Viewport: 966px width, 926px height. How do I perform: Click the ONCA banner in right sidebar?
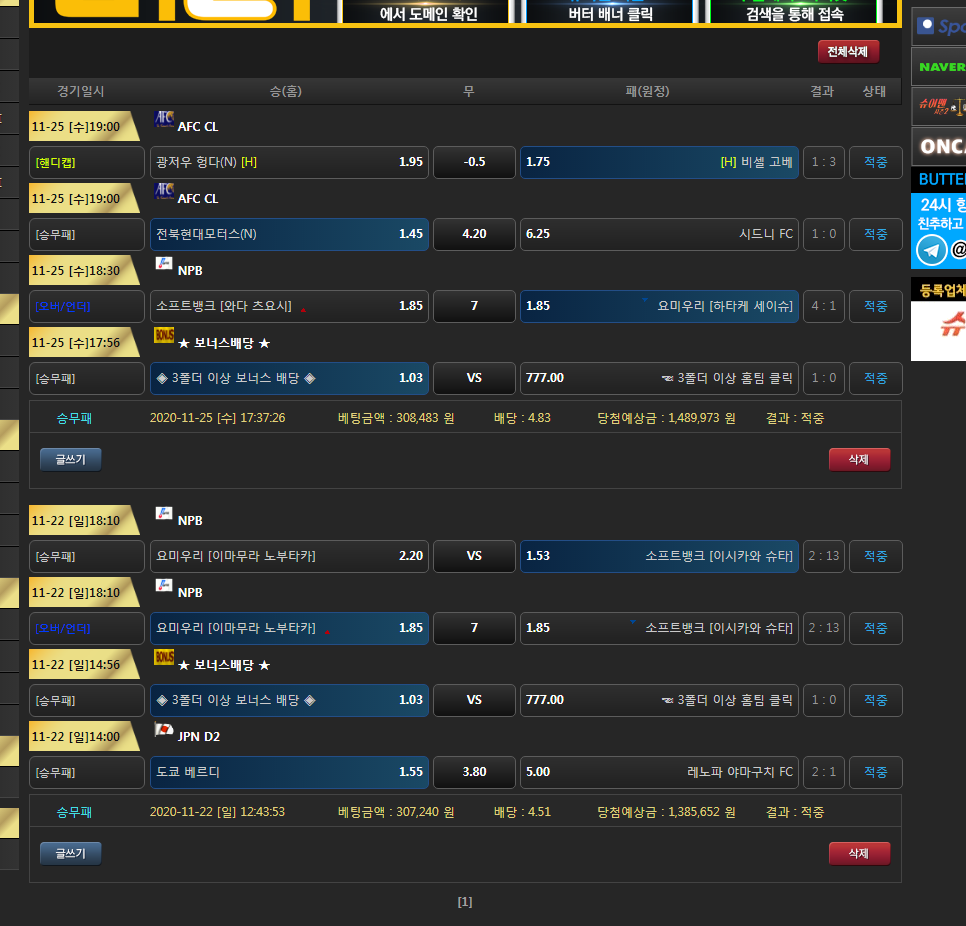coord(939,147)
